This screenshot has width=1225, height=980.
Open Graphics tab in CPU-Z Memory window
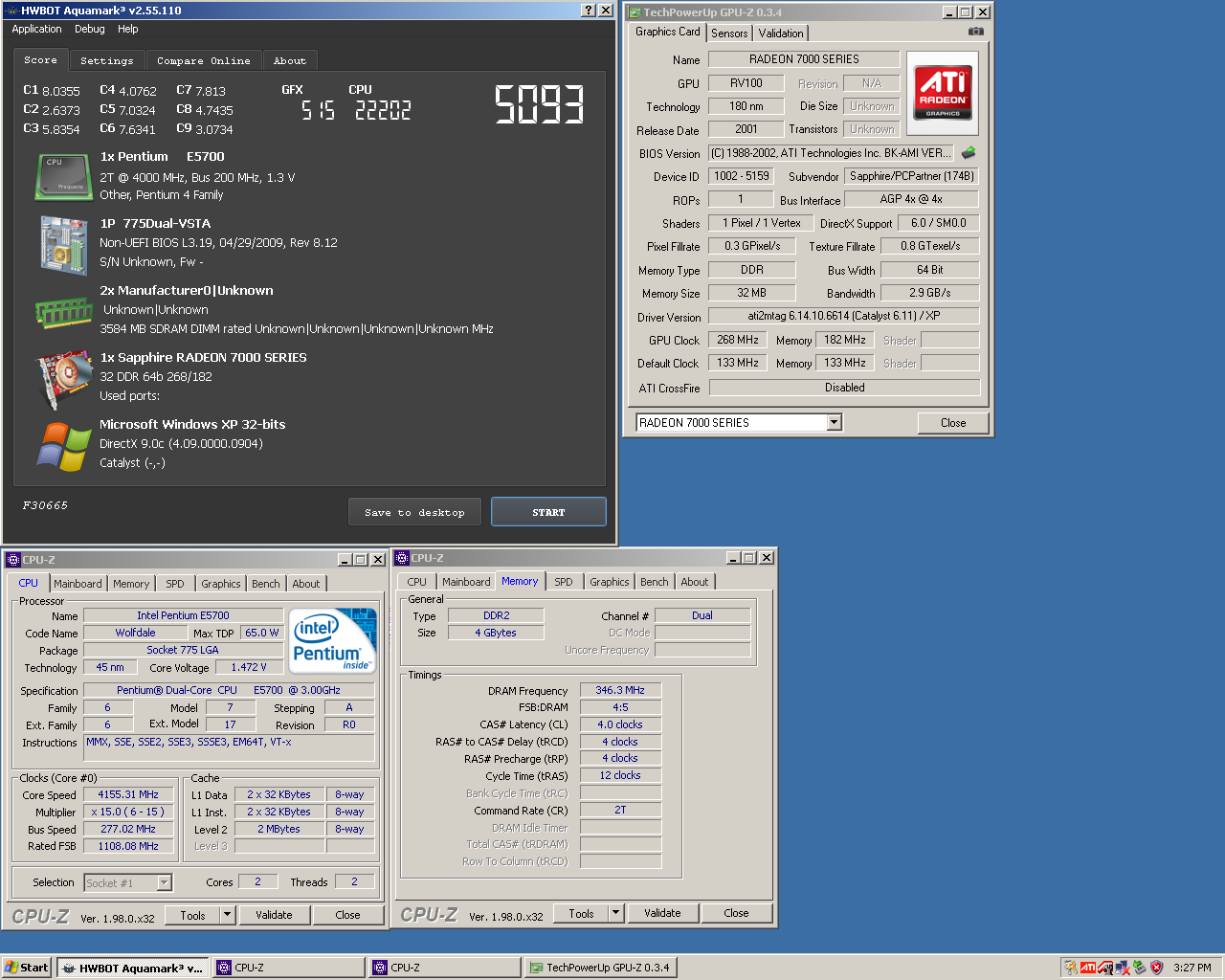coord(610,582)
